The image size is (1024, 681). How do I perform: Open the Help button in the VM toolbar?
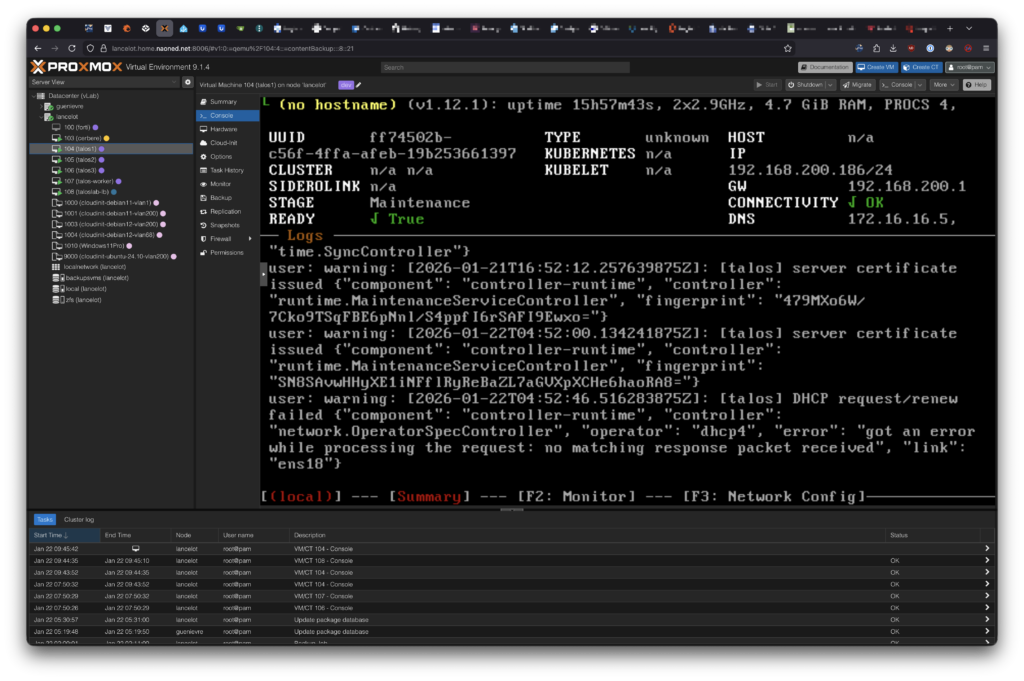(x=977, y=85)
